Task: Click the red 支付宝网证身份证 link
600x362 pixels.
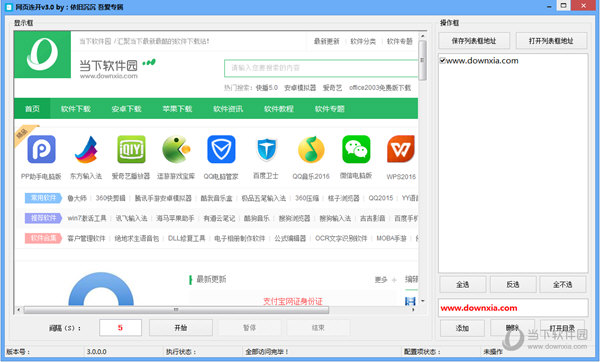Action: 293,302
